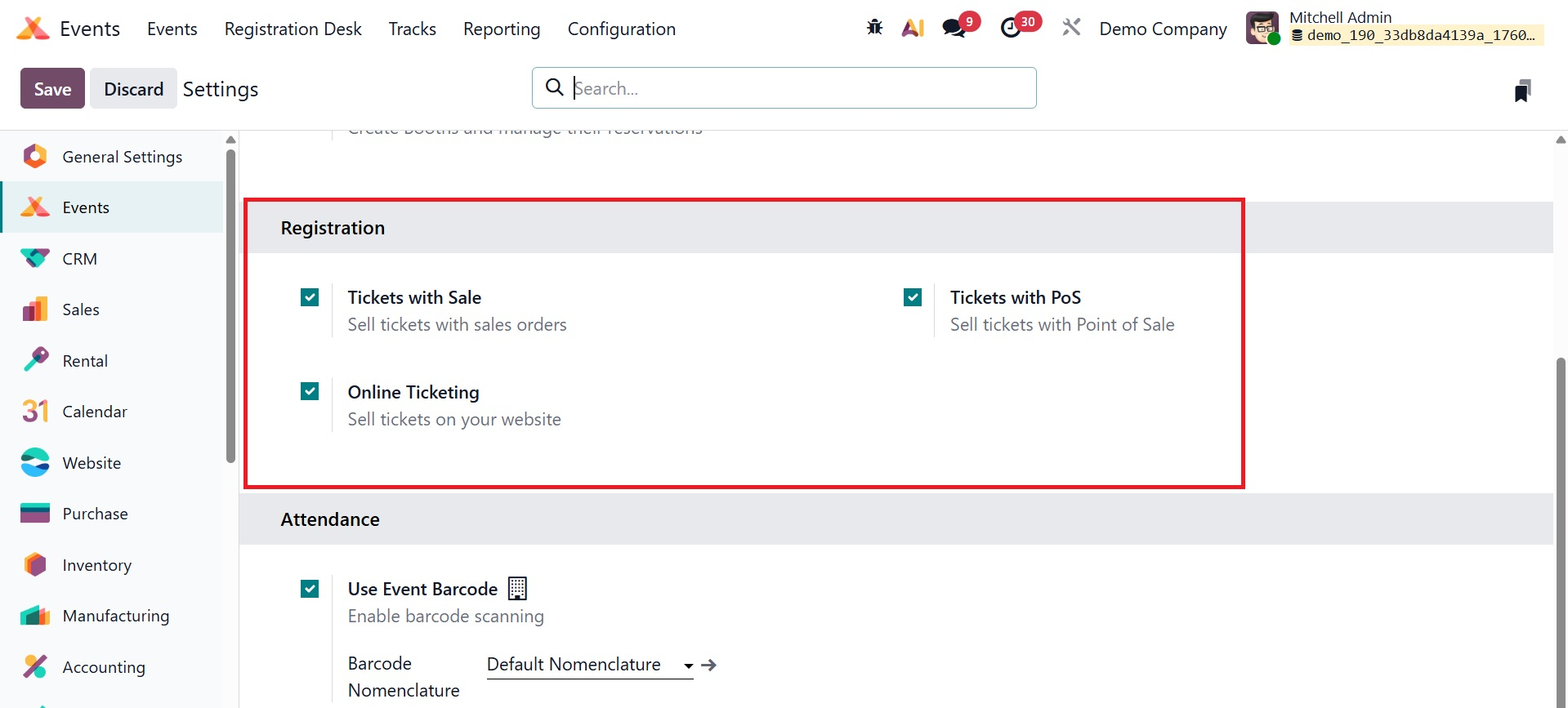
Task: Uncheck the Tickets with Sale checkbox
Action: point(310,297)
